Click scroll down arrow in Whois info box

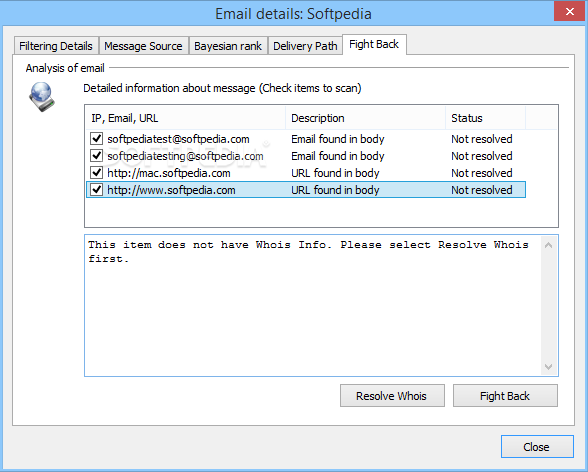pos(548,366)
